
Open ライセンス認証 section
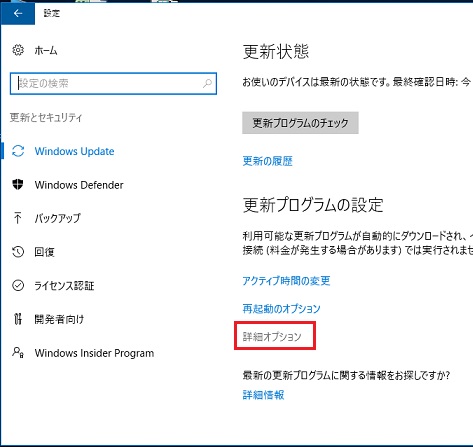pyautogui.click(x=64, y=286)
